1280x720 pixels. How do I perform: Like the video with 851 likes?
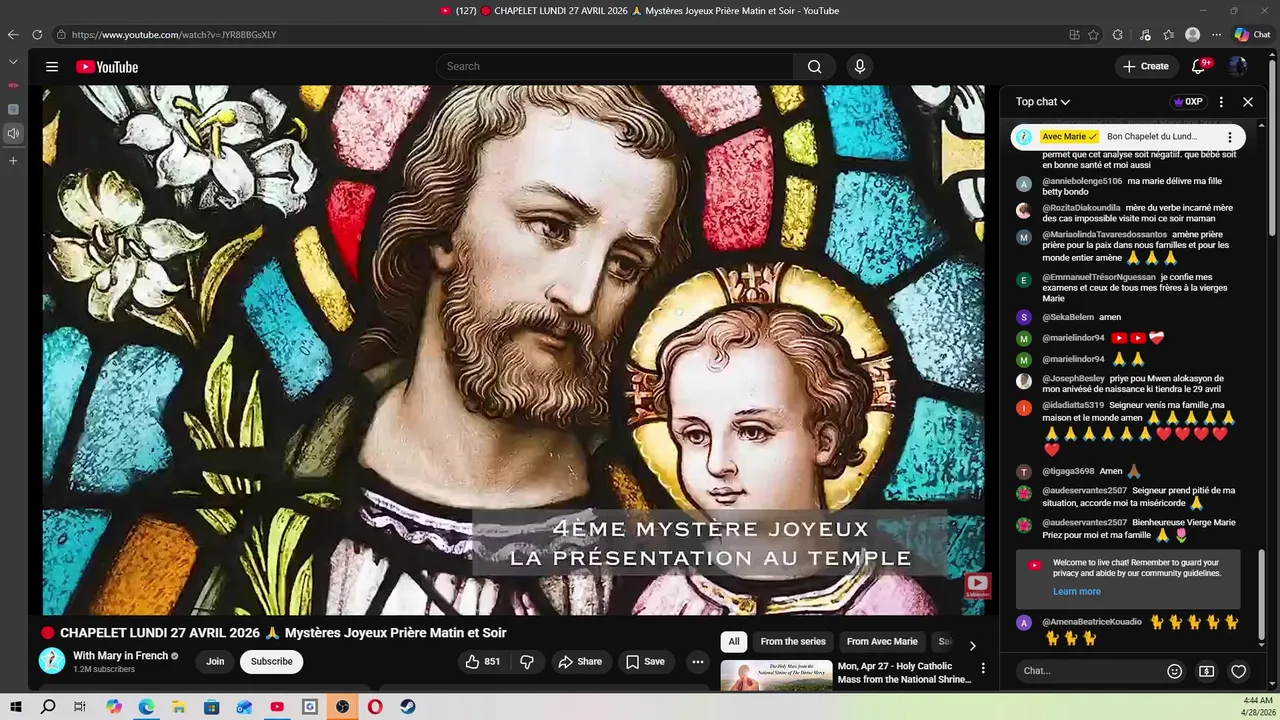point(483,662)
